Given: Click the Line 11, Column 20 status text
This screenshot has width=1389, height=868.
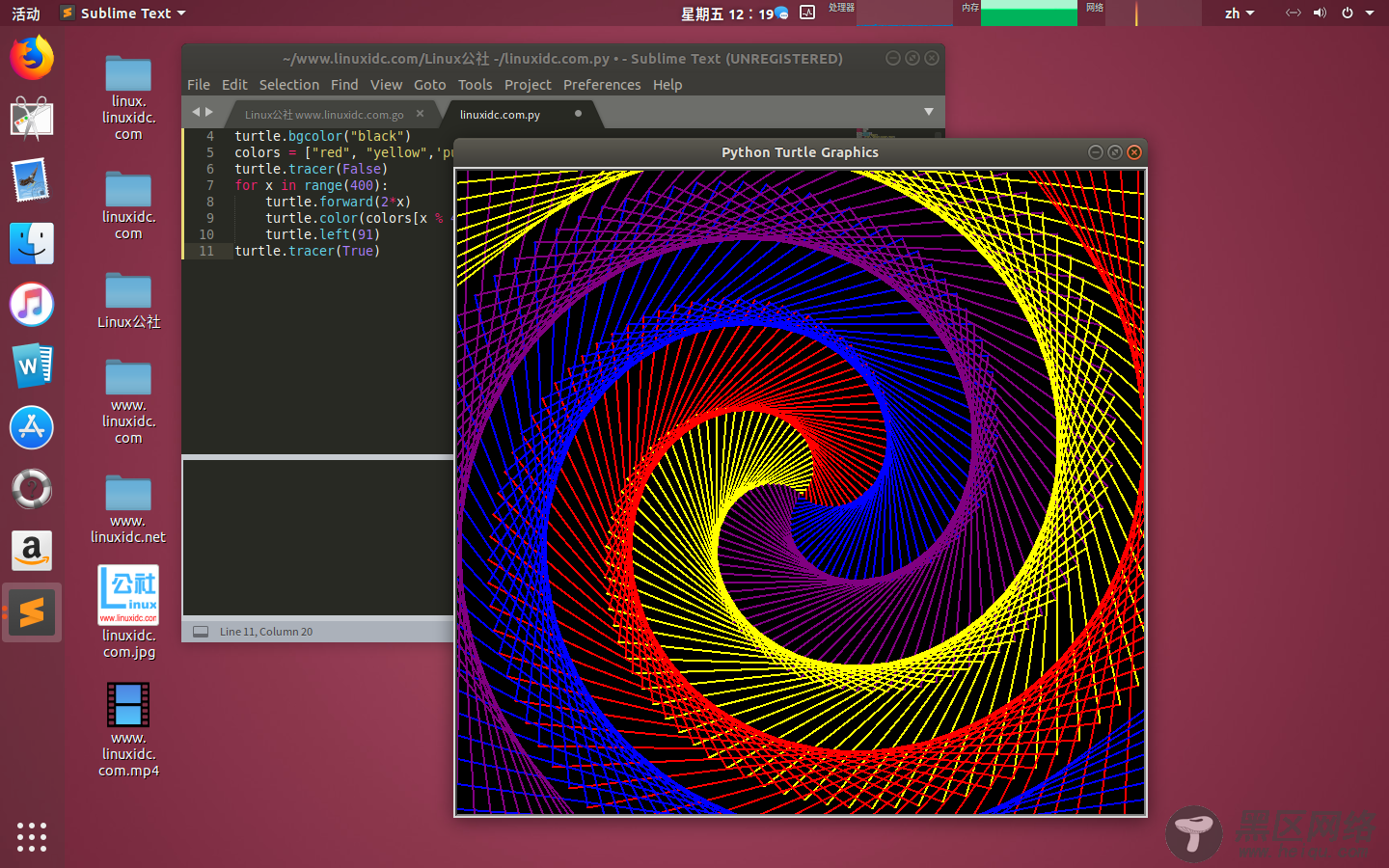Looking at the screenshot, I should 266,632.
